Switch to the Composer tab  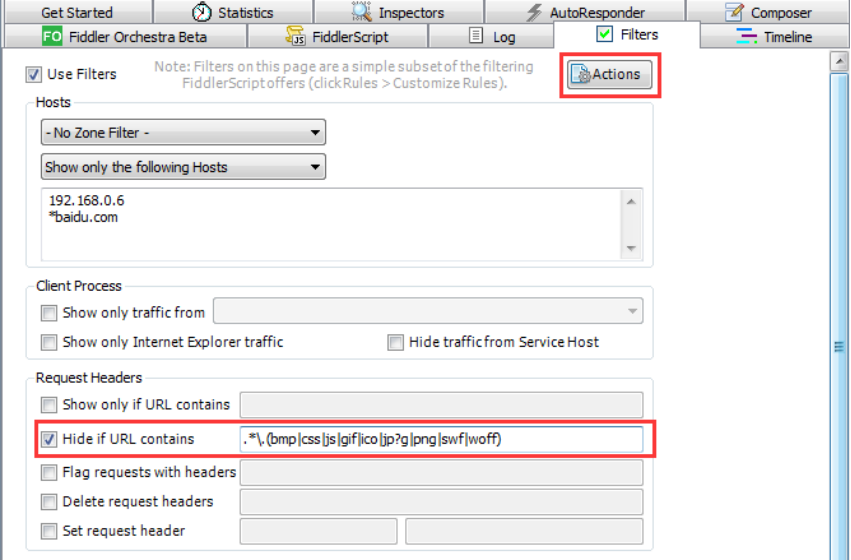pyautogui.click(x=767, y=12)
